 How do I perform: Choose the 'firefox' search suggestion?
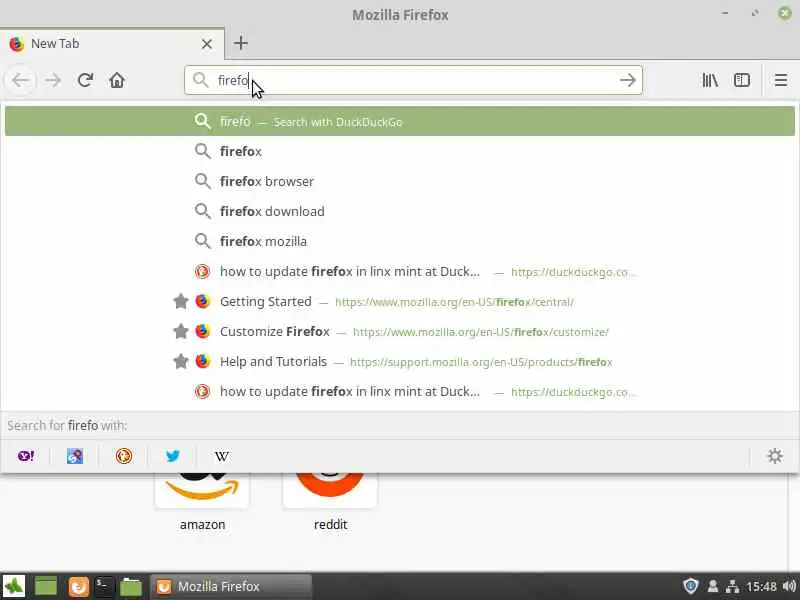(400, 151)
